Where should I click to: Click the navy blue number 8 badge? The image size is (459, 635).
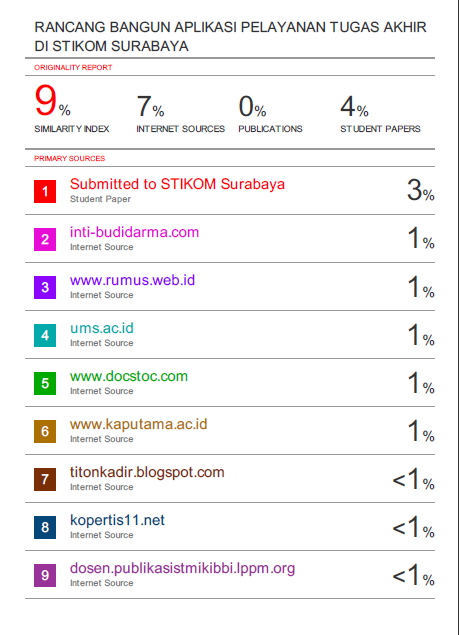[x=45, y=527]
